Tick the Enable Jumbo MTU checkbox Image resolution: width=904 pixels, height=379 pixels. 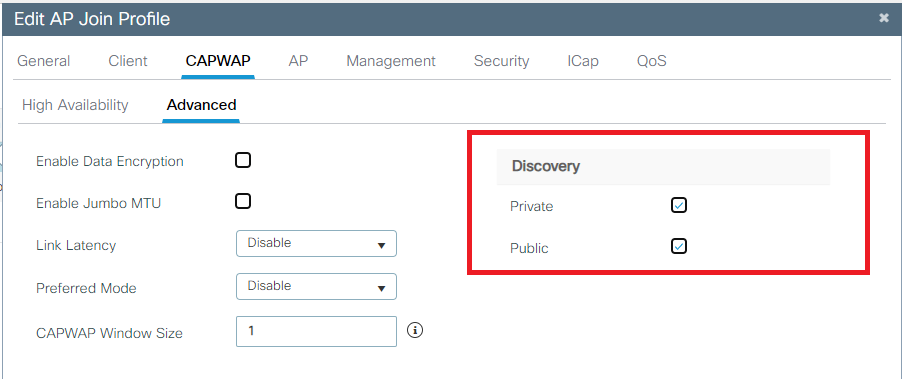(243, 201)
